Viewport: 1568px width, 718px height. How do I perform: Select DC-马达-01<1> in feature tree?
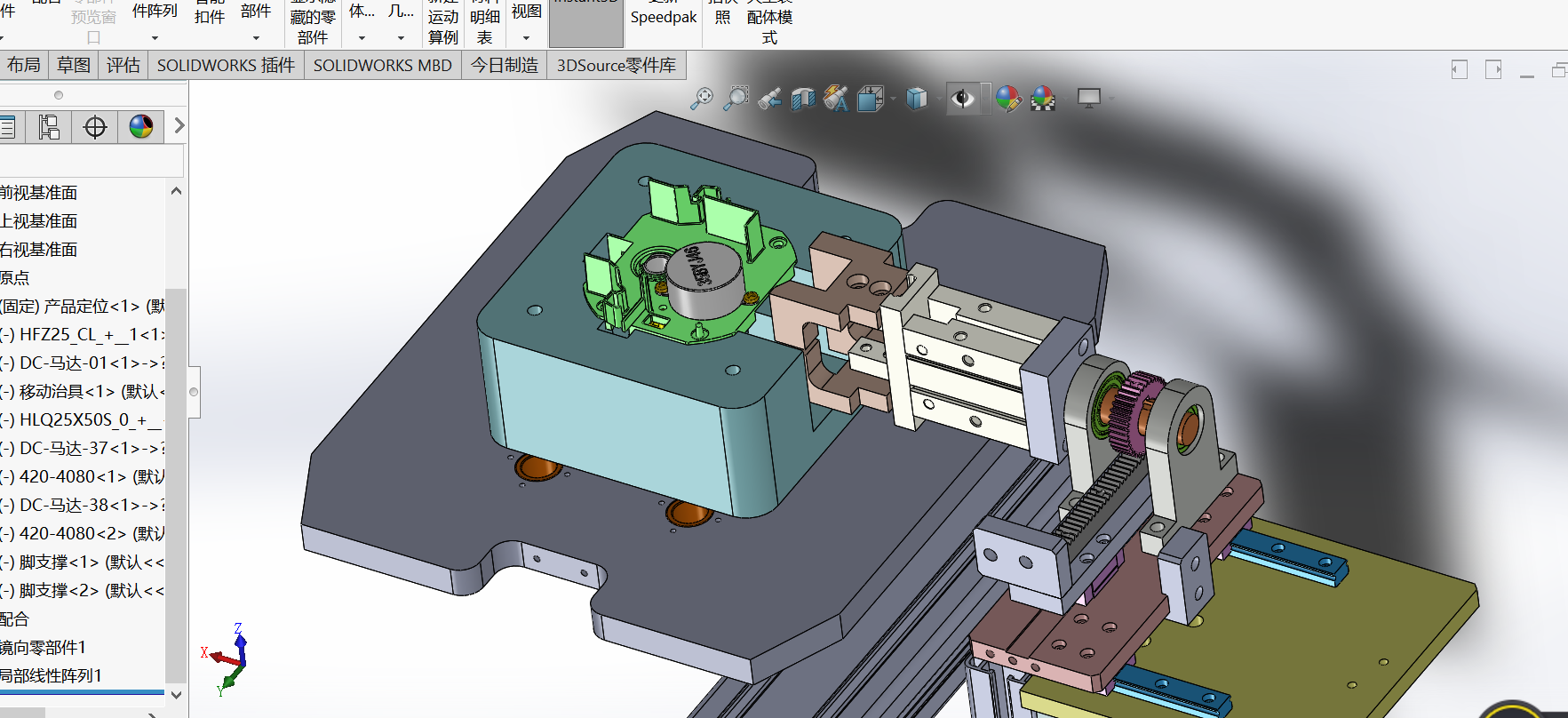coord(83,363)
